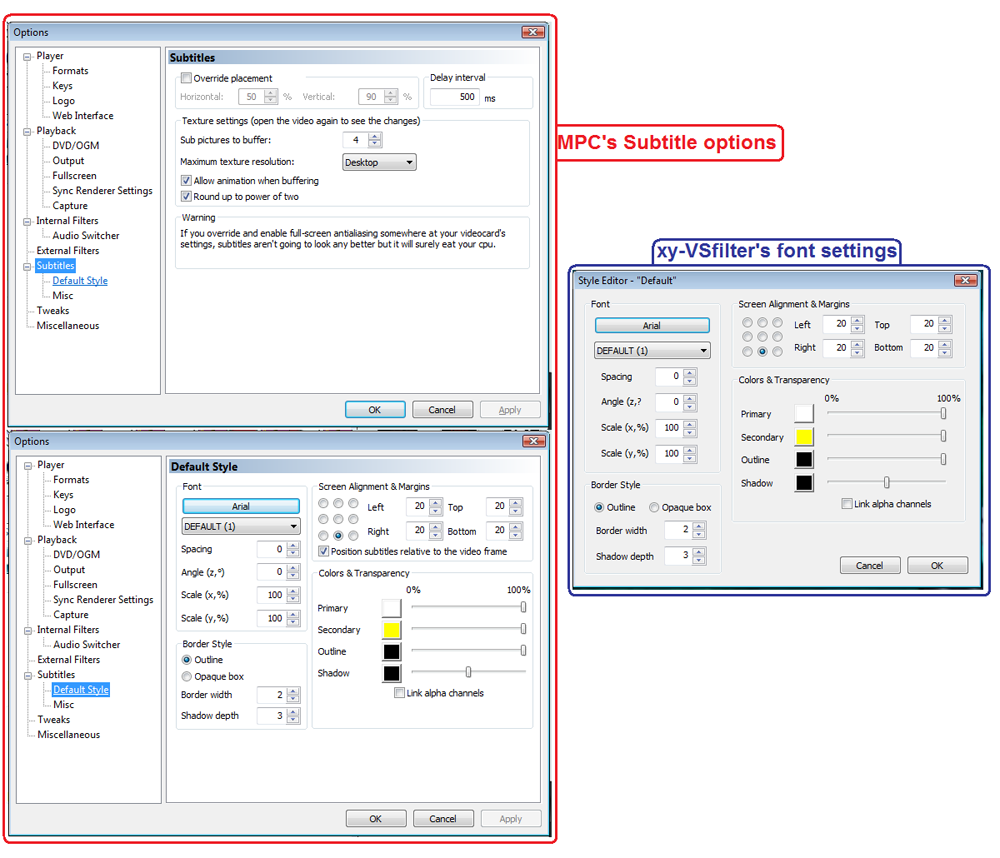Click OK in the Options window showing Default Style

pos(376,818)
